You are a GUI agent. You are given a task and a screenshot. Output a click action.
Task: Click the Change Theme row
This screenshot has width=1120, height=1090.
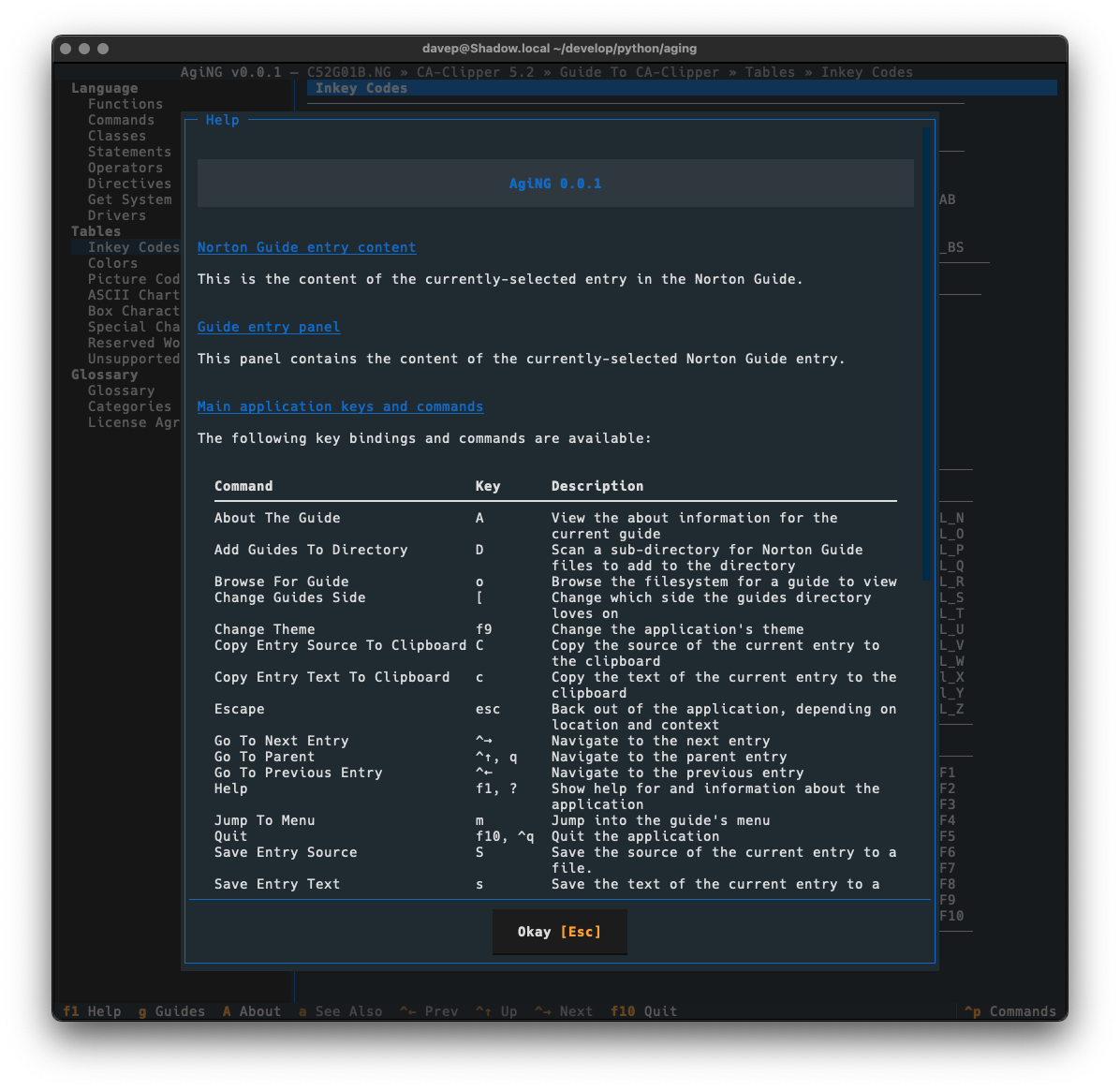555,629
